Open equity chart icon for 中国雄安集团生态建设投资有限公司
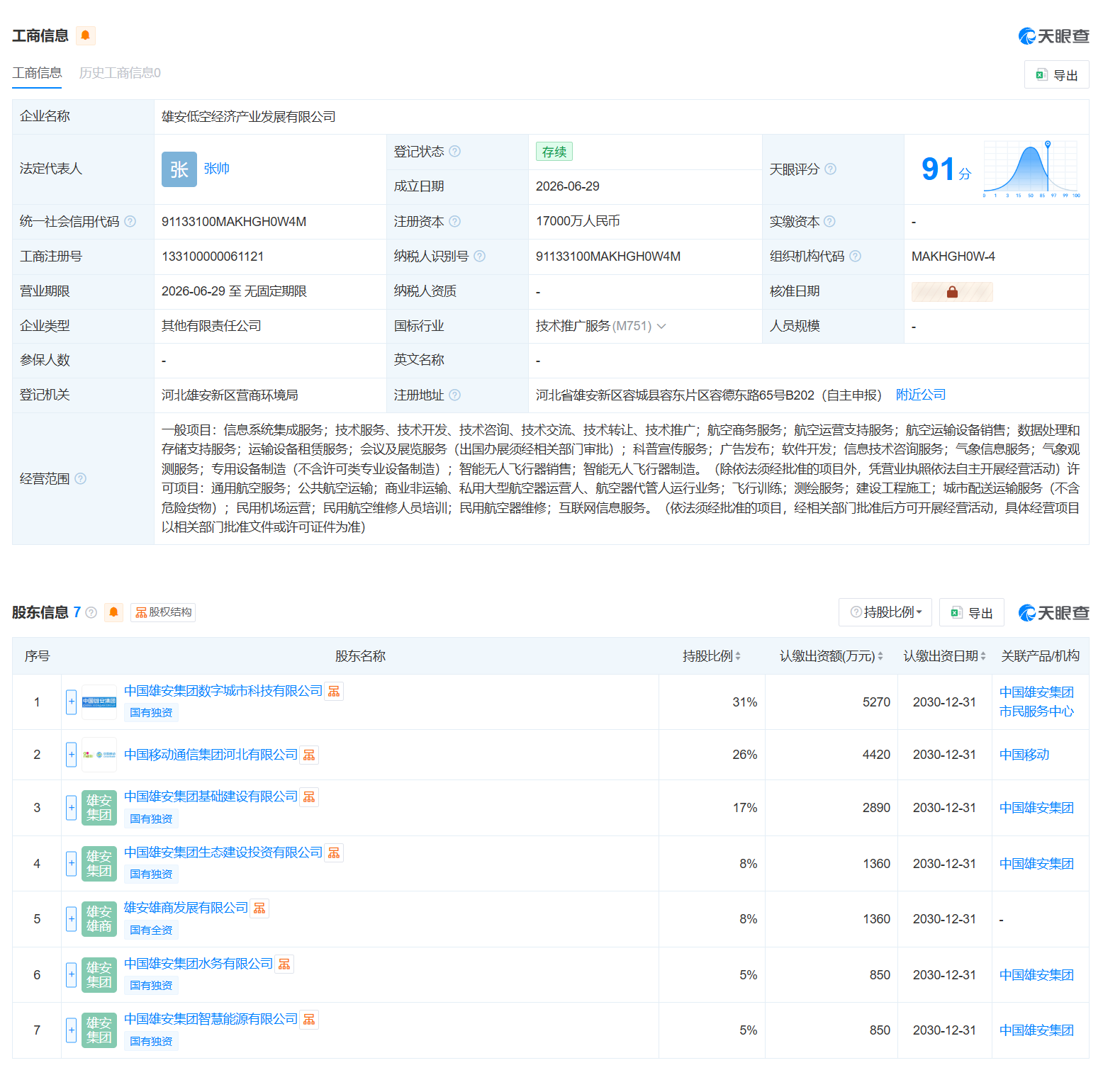 [x=334, y=852]
